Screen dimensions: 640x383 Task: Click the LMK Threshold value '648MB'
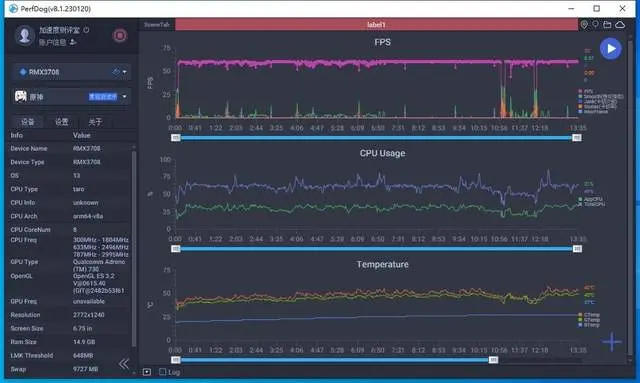pos(83,356)
